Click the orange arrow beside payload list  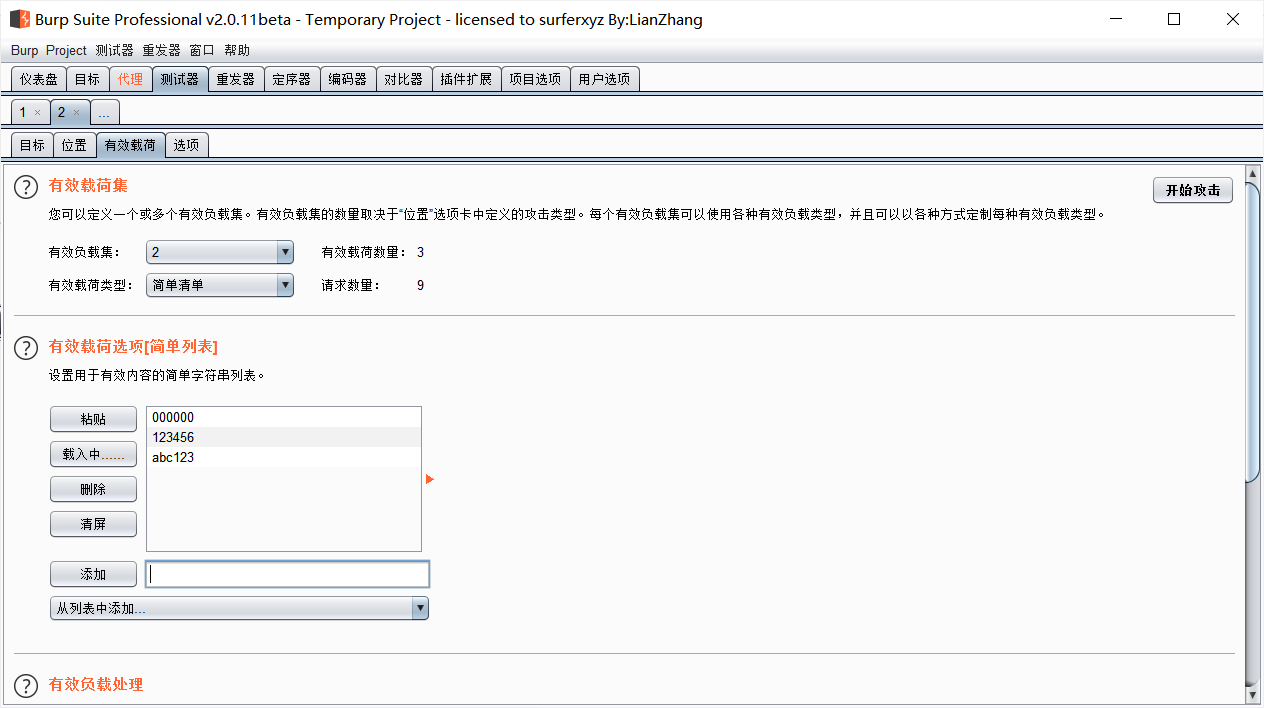[x=430, y=479]
